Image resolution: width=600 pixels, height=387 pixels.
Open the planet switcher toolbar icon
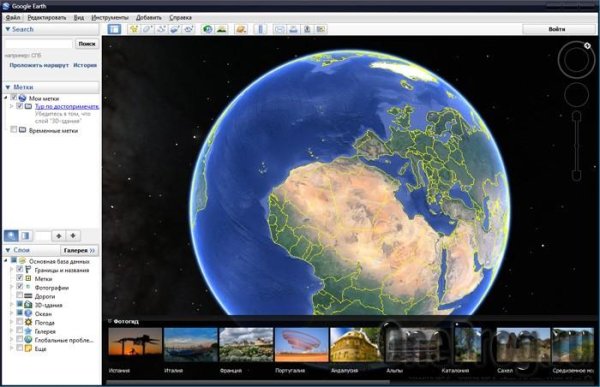(241, 29)
